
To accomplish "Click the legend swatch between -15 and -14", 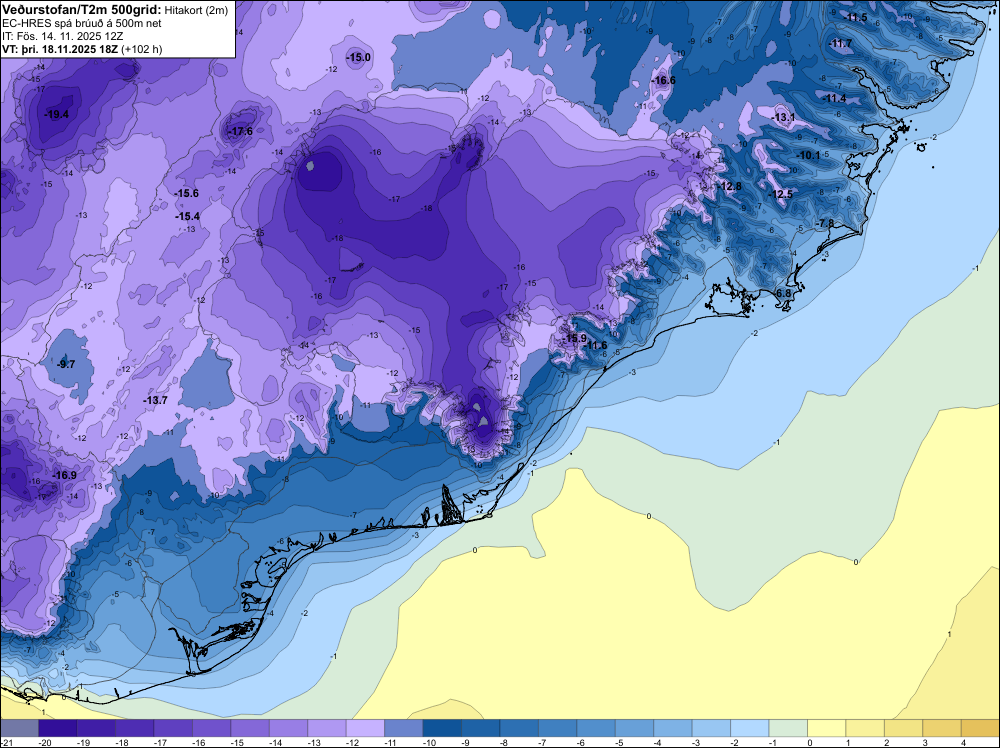I will pyautogui.click(x=250, y=728).
